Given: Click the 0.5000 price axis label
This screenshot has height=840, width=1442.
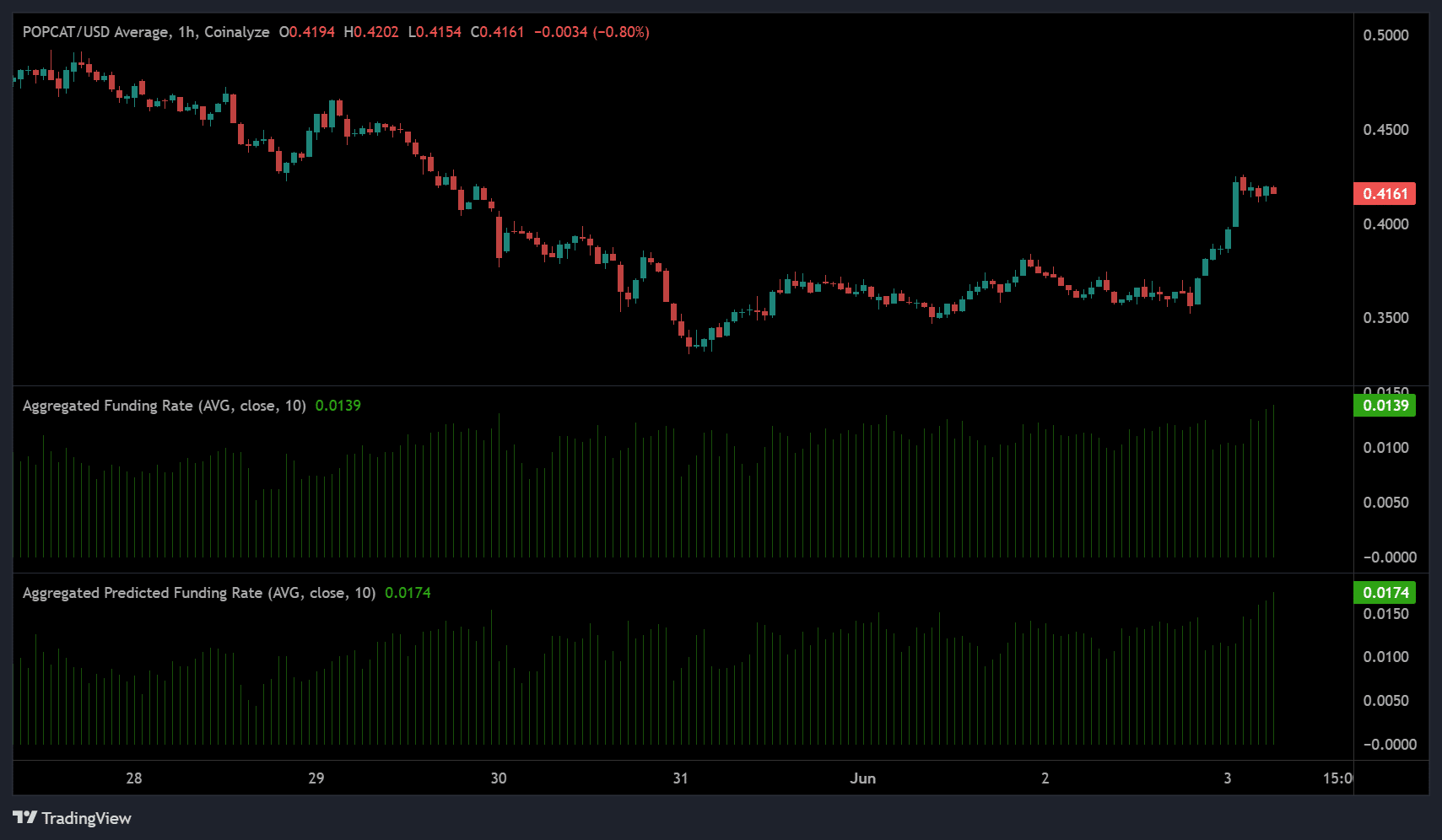Looking at the screenshot, I should pyautogui.click(x=1385, y=35).
